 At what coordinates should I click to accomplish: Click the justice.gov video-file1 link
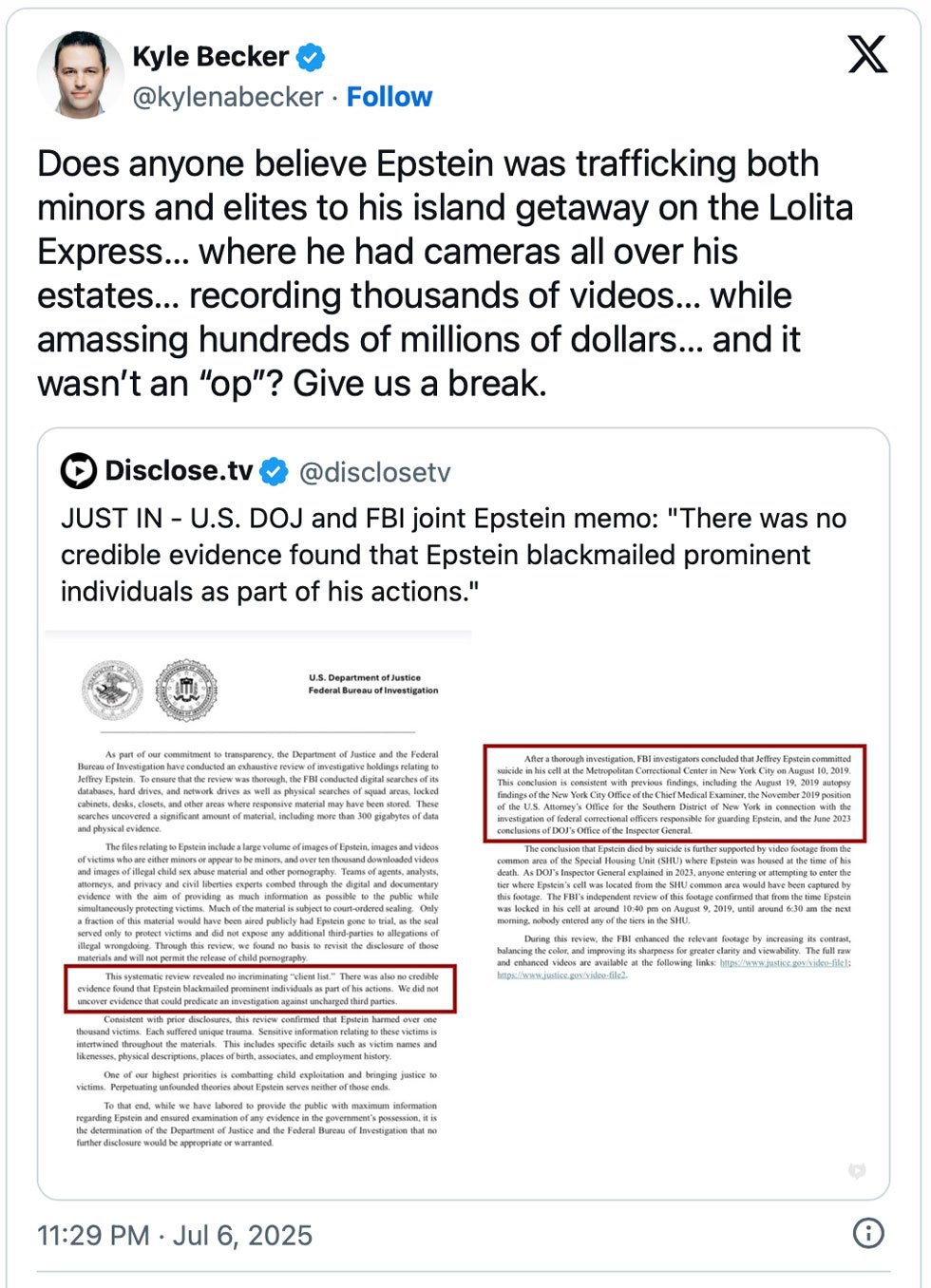(x=785, y=962)
